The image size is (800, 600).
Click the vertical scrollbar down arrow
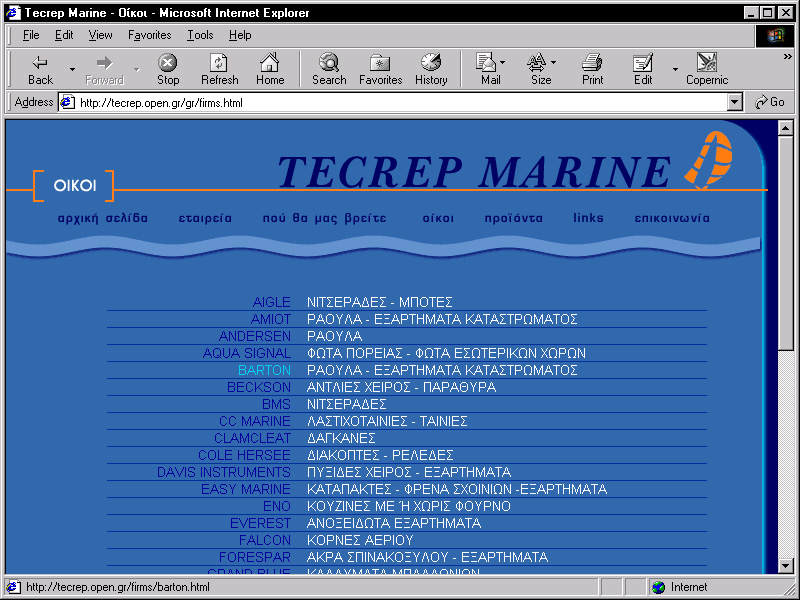tap(786, 566)
